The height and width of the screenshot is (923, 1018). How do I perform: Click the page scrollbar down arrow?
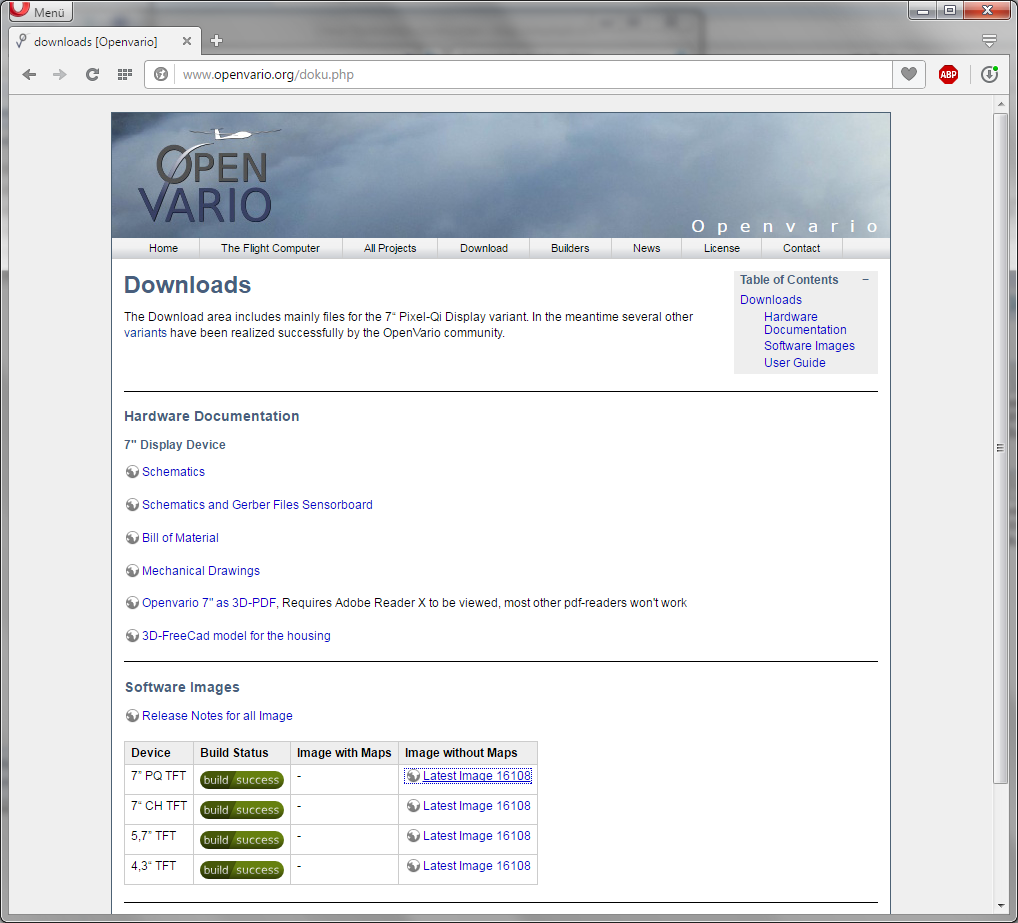pyautogui.click(x=1000, y=906)
